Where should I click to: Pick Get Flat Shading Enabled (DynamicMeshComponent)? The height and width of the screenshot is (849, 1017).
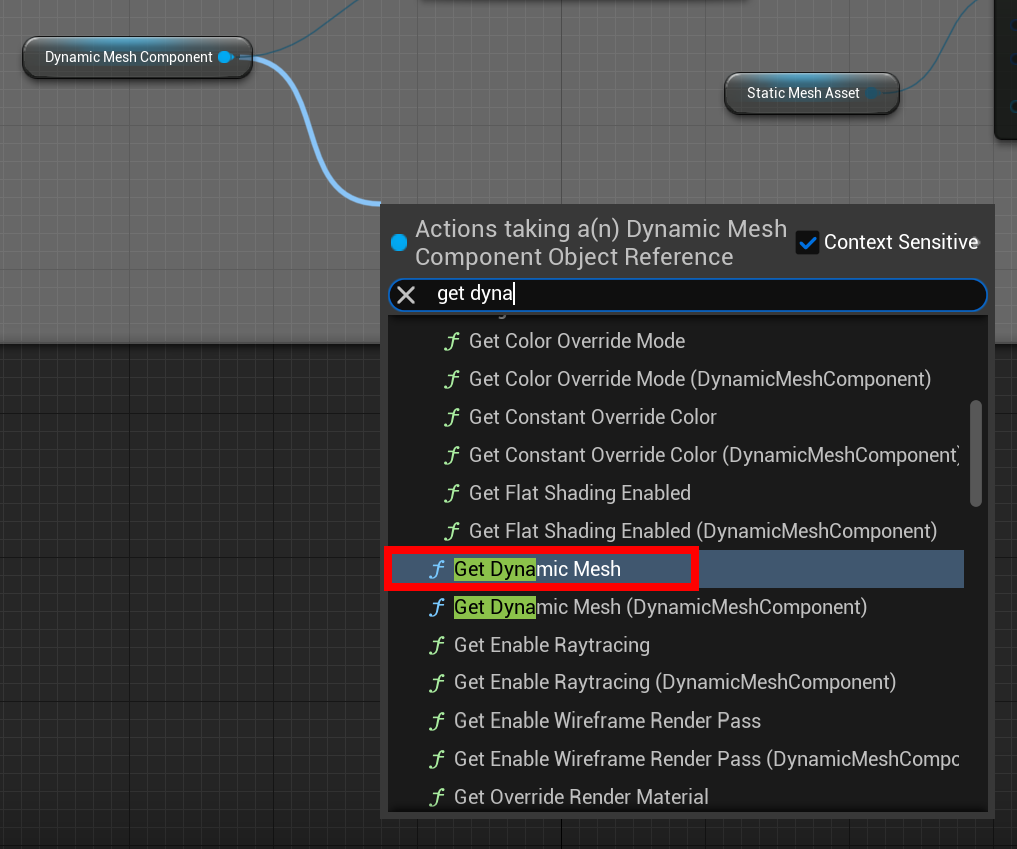(677, 531)
